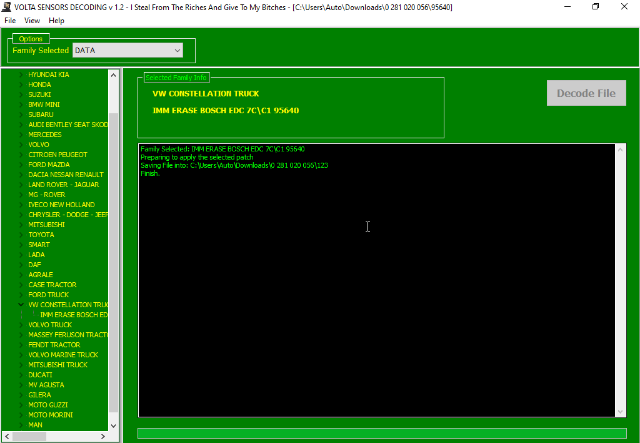640x443 pixels.
Task: Expand the BMW MINI tree node
Action: point(21,105)
